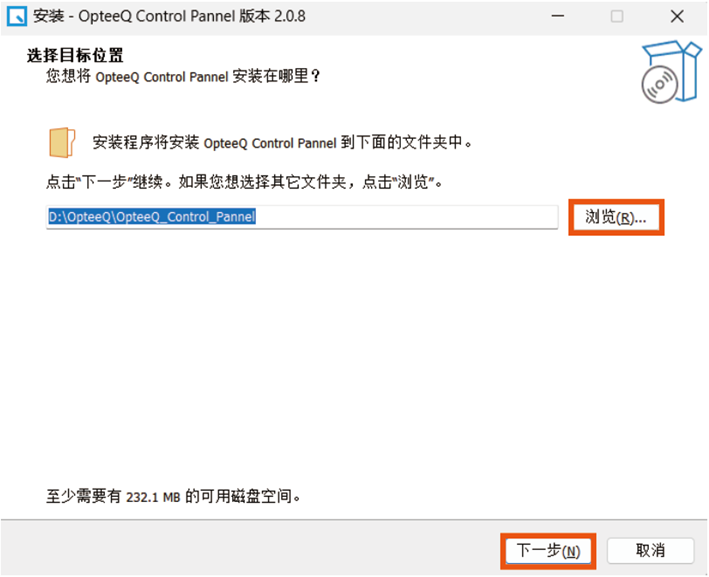This screenshot has width=709, height=577.
Task: Click the 您想将 OpteeQ Control Pannel 安装在哪里 subtitle
Action: click(183, 76)
